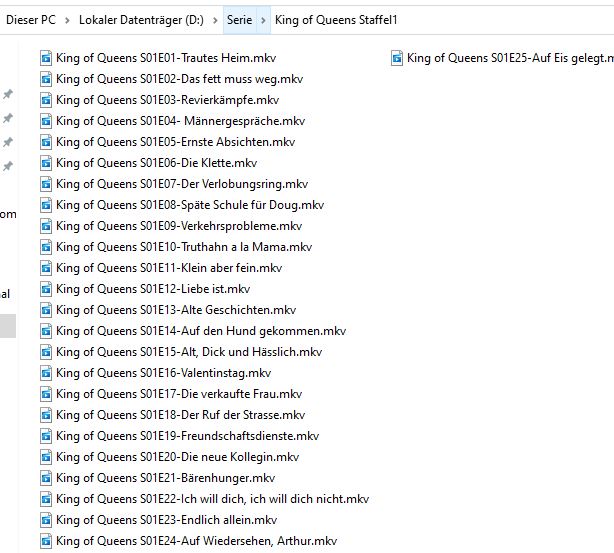Click the S01E07-Der Verlobungsring file icon

tap(46, 184)
